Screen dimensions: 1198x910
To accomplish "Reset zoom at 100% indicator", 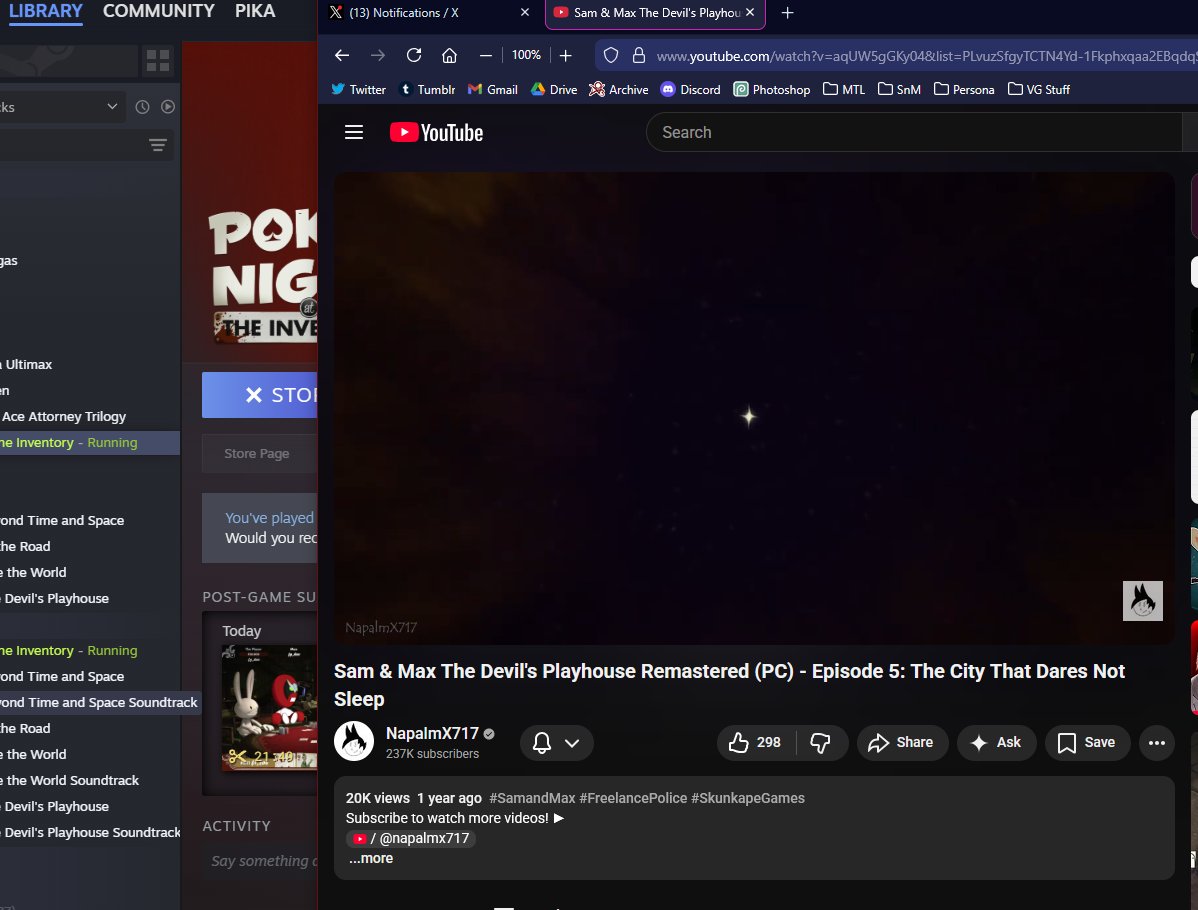I will (526, 55).
